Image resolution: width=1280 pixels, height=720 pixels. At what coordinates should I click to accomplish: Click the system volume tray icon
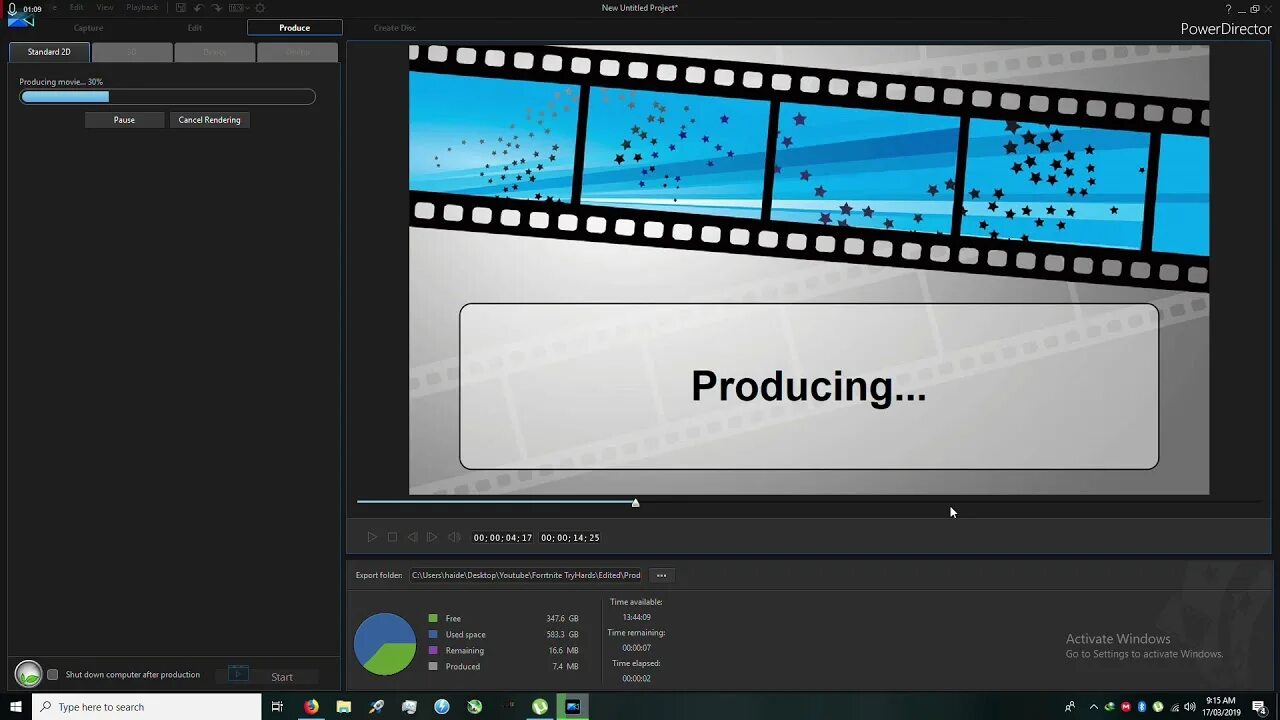tap(1190, 707)
